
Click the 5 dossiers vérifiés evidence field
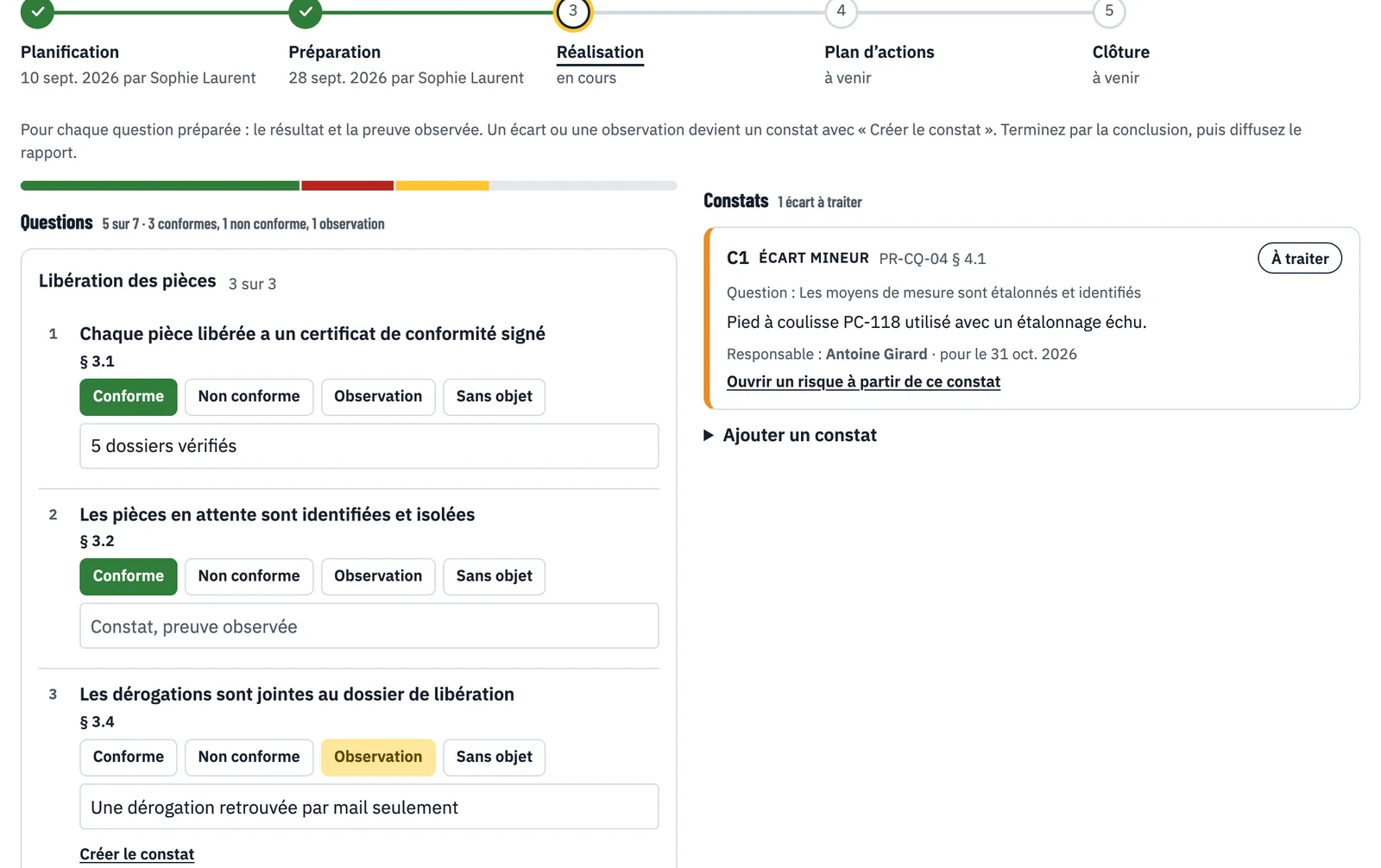(x=369, y=446)
